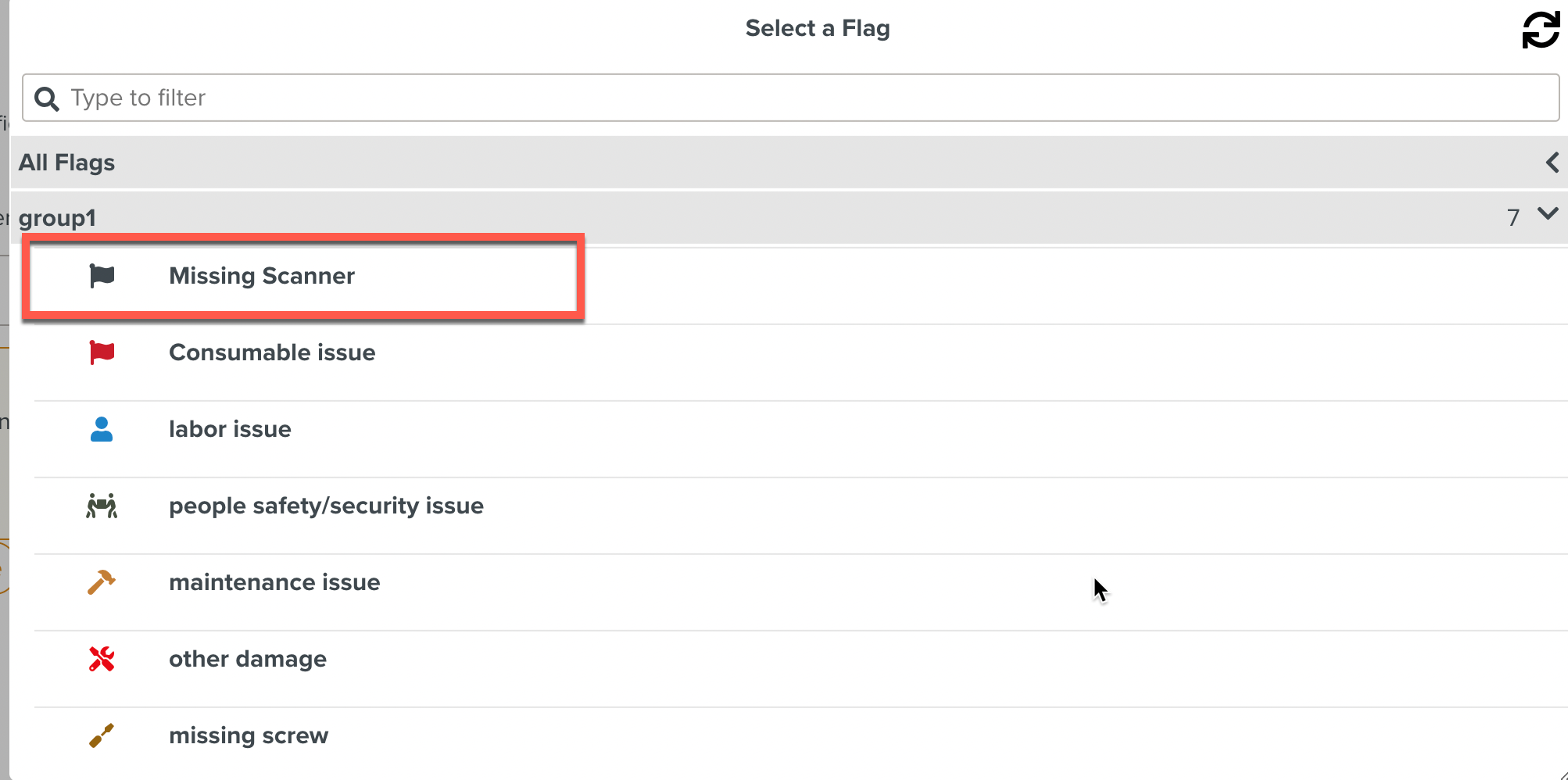Click the refresh icon in the header

1540,30
